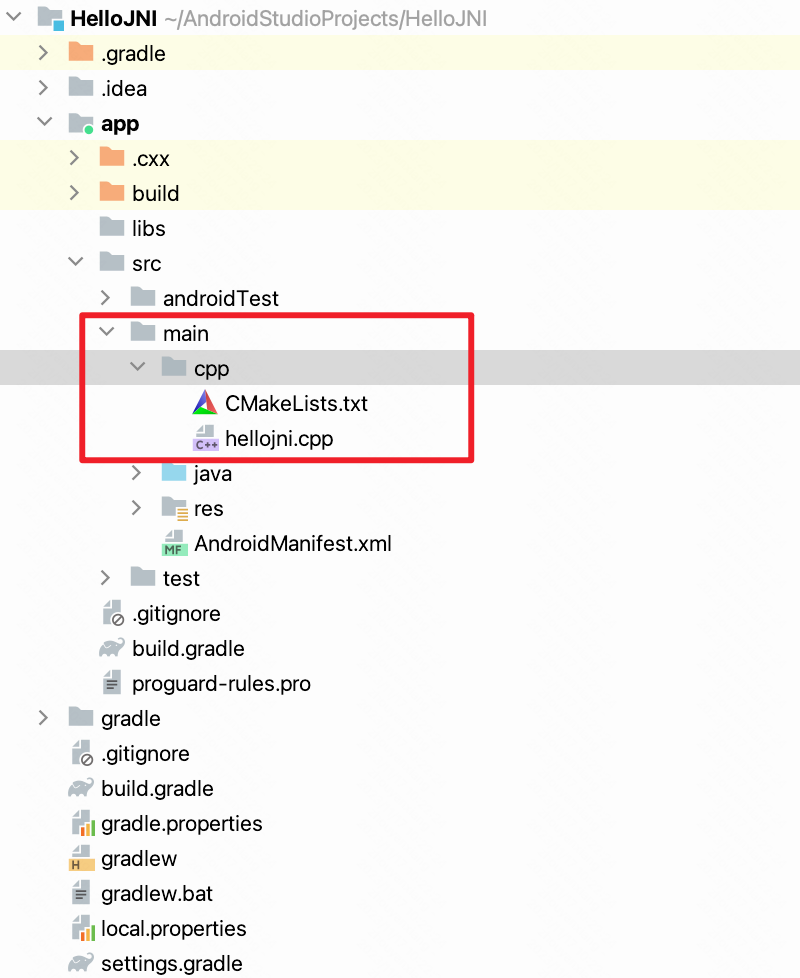Viewport: 800px width, 978px height.
Task: Click the gradle.properties file icon
Action: click(82, 823)
